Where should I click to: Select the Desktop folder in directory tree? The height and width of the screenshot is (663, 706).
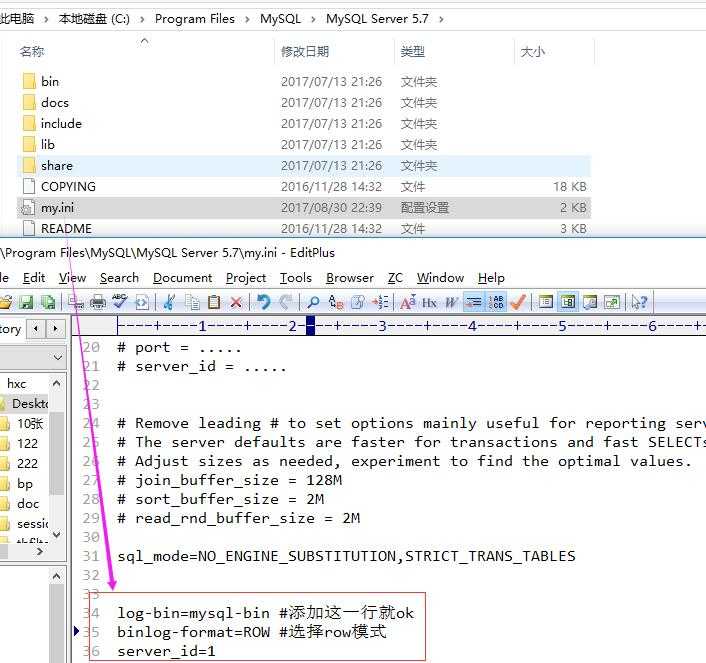point(27,403)
